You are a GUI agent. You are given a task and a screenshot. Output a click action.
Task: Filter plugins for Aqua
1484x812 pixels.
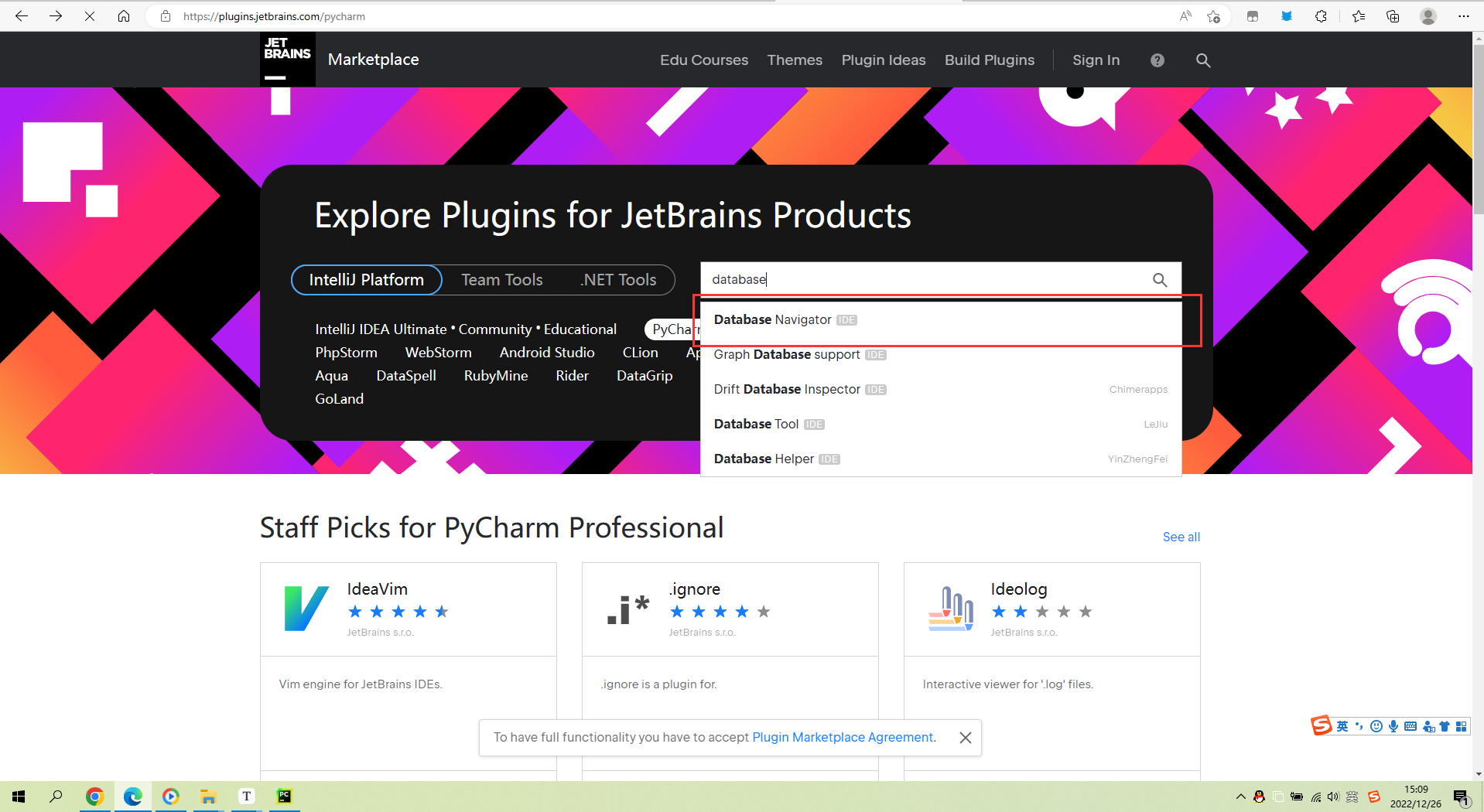331,376
